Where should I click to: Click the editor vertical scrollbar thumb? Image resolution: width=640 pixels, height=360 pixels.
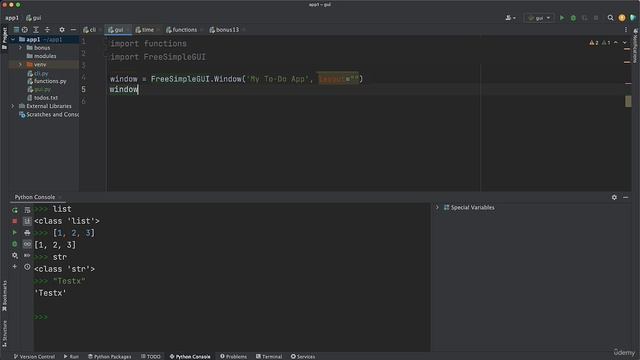point(628,101)
